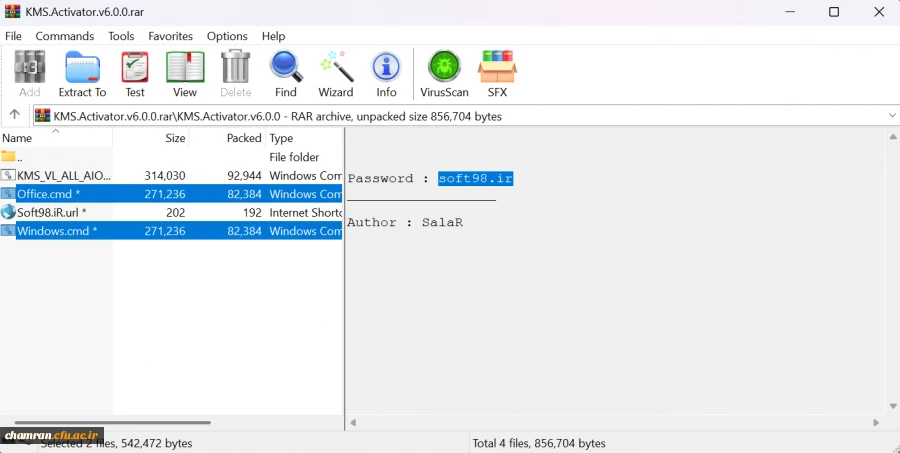The image size is (900, 453).
Task: Click the Office.cmd file icon
Action: [8, 193]
